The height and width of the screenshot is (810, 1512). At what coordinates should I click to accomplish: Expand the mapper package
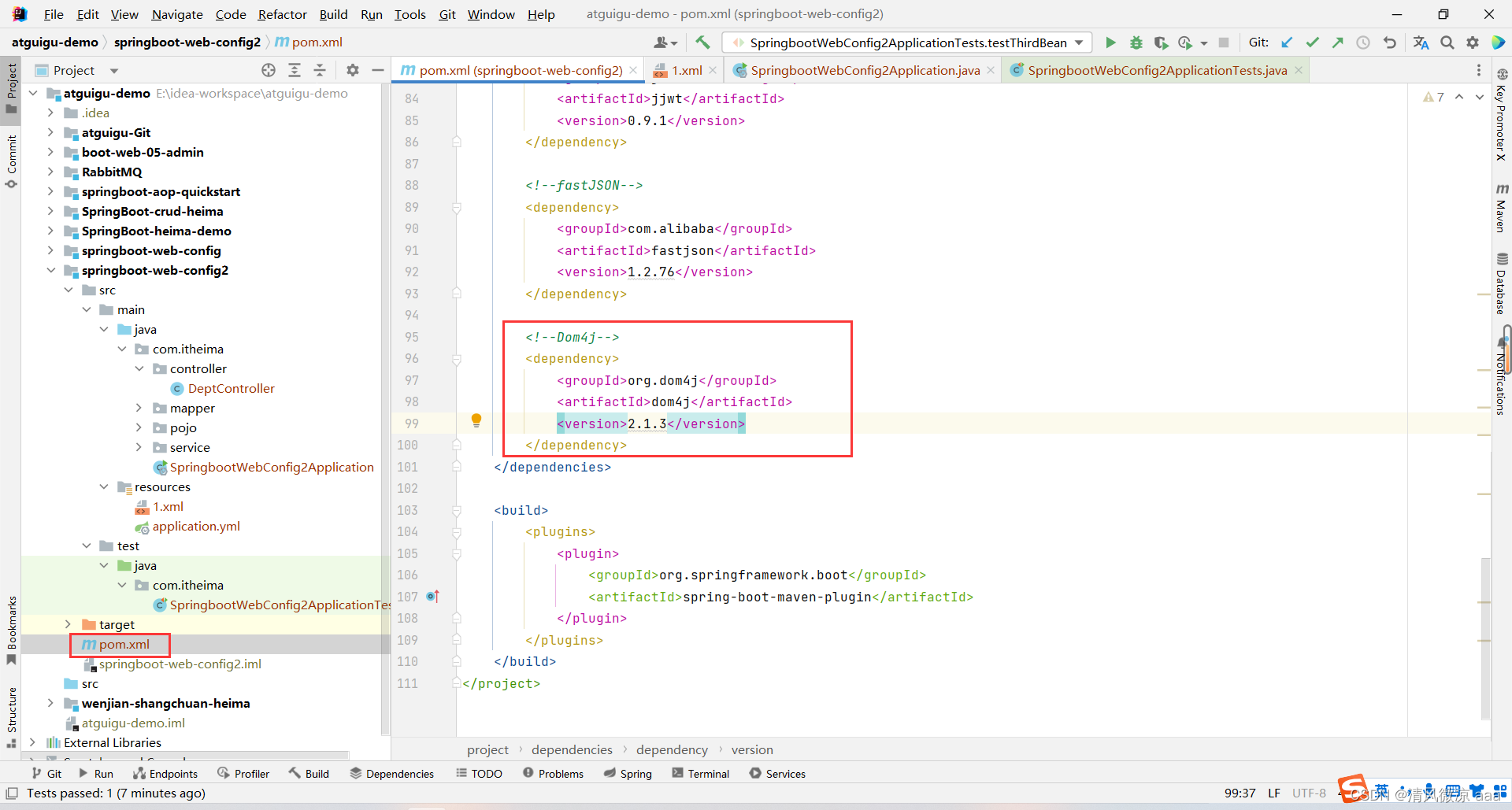139,408
